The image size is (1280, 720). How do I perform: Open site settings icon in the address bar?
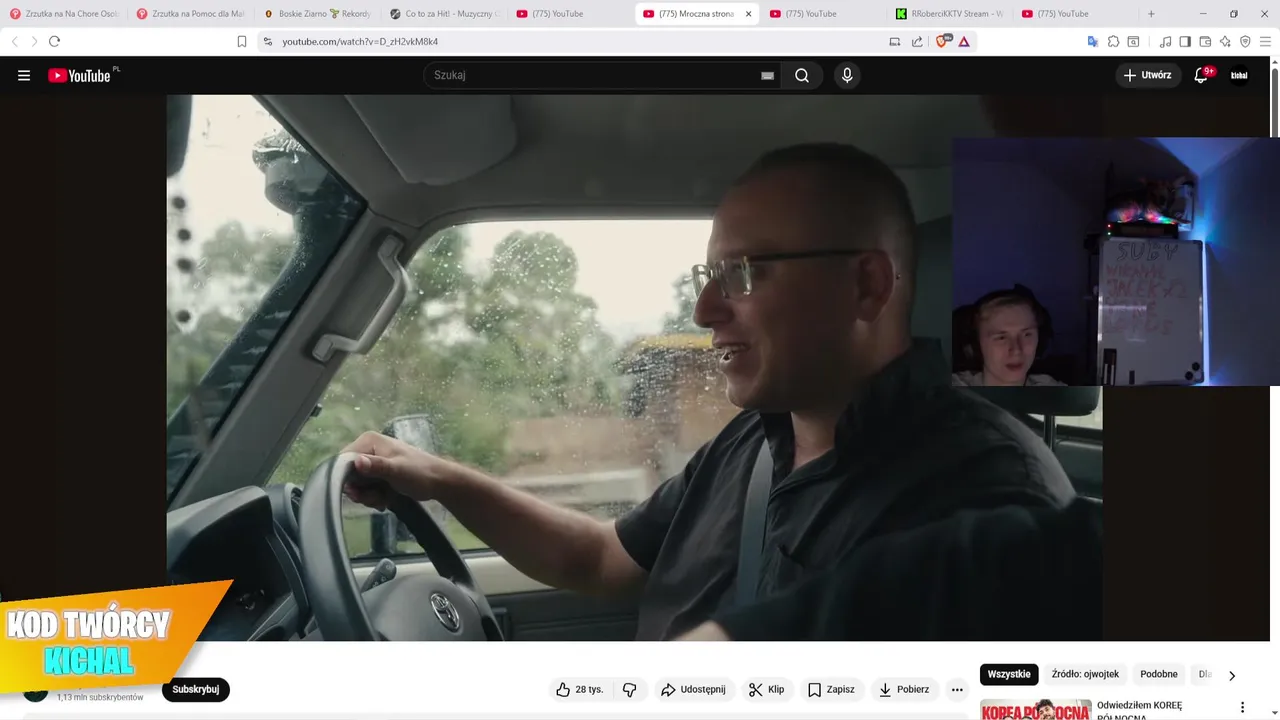tap(267, 41)
